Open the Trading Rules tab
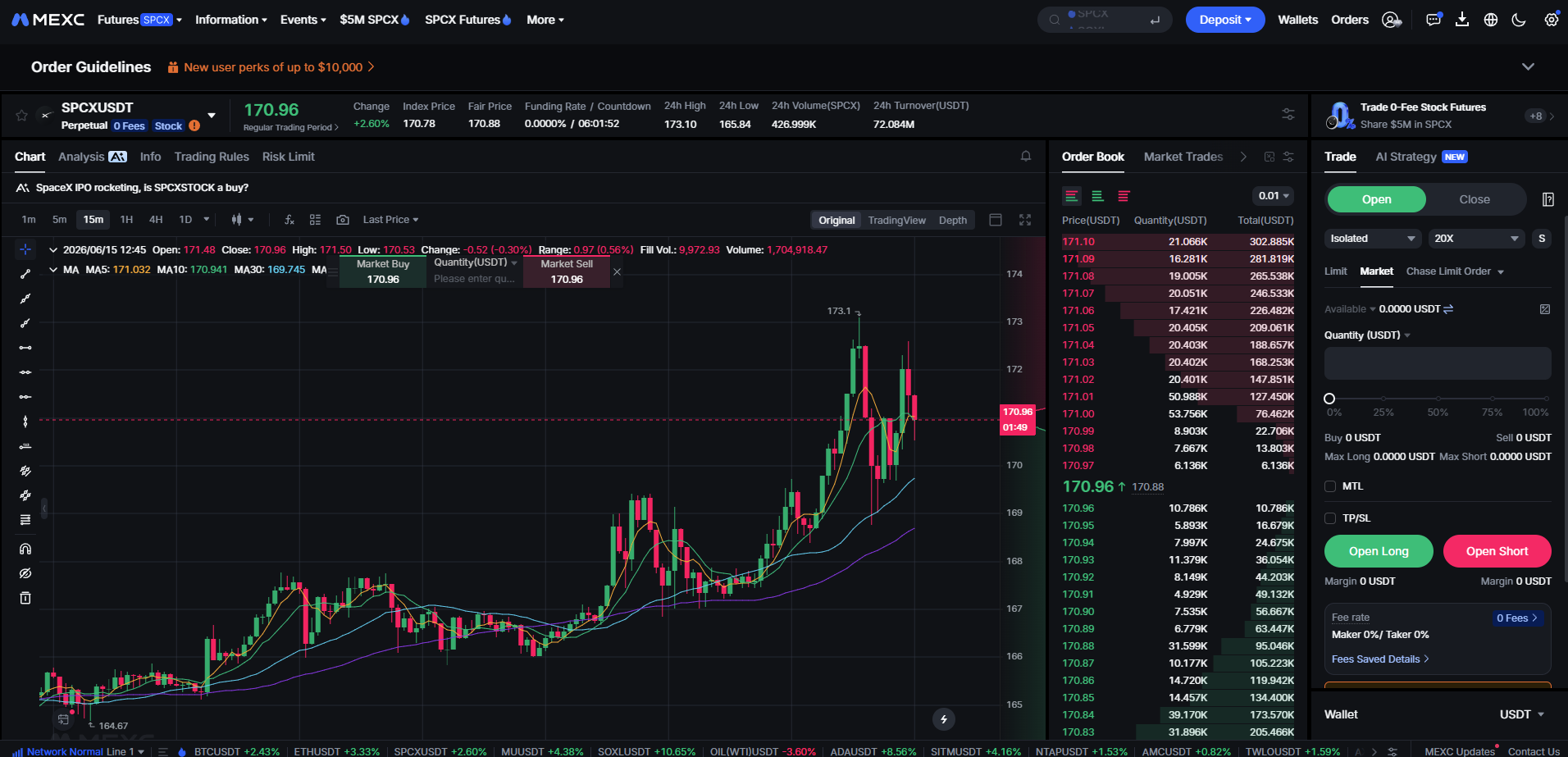This screenshot has width=1568, height=757. click(212, 157)
